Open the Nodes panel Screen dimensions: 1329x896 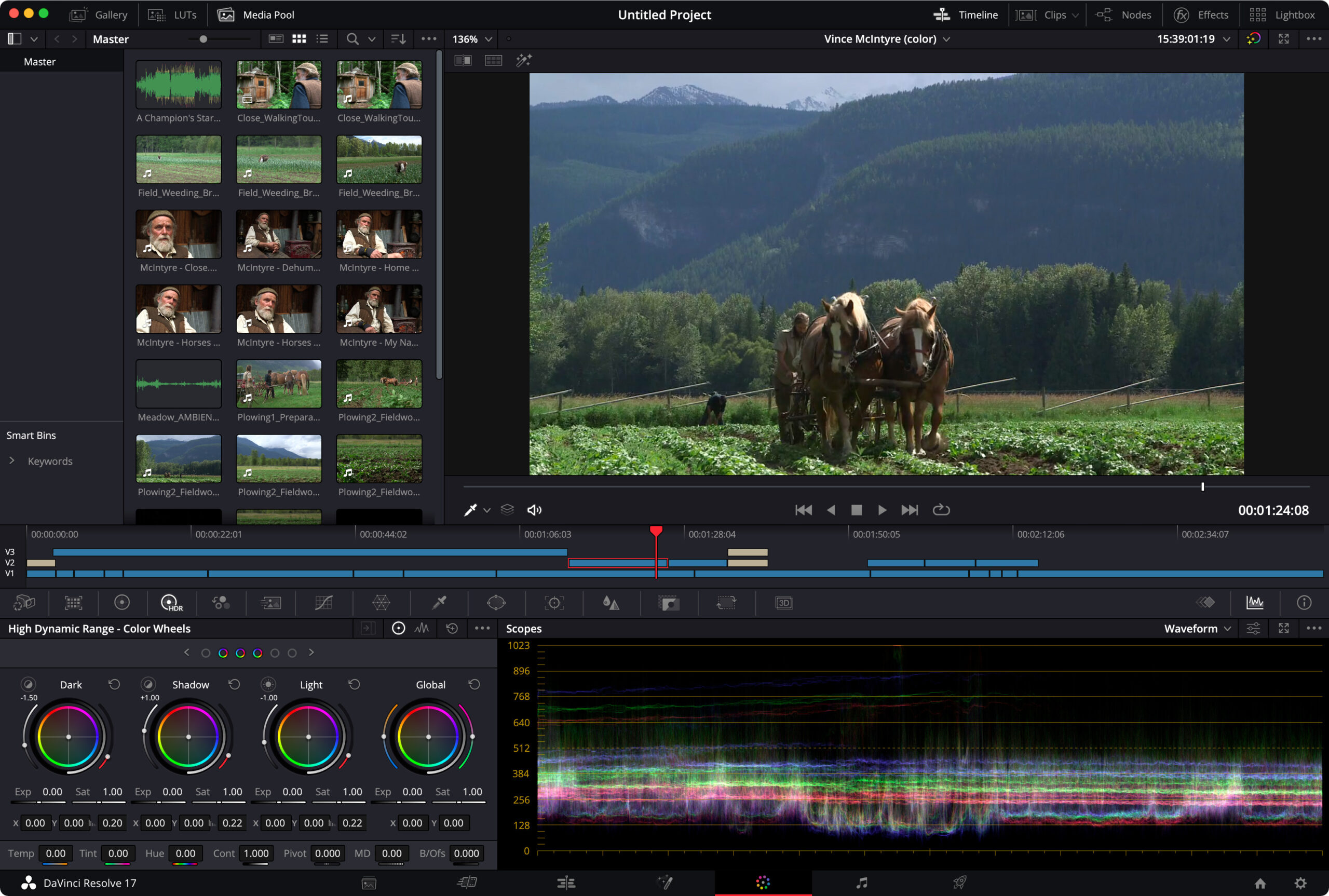[x=1123, y=15]
